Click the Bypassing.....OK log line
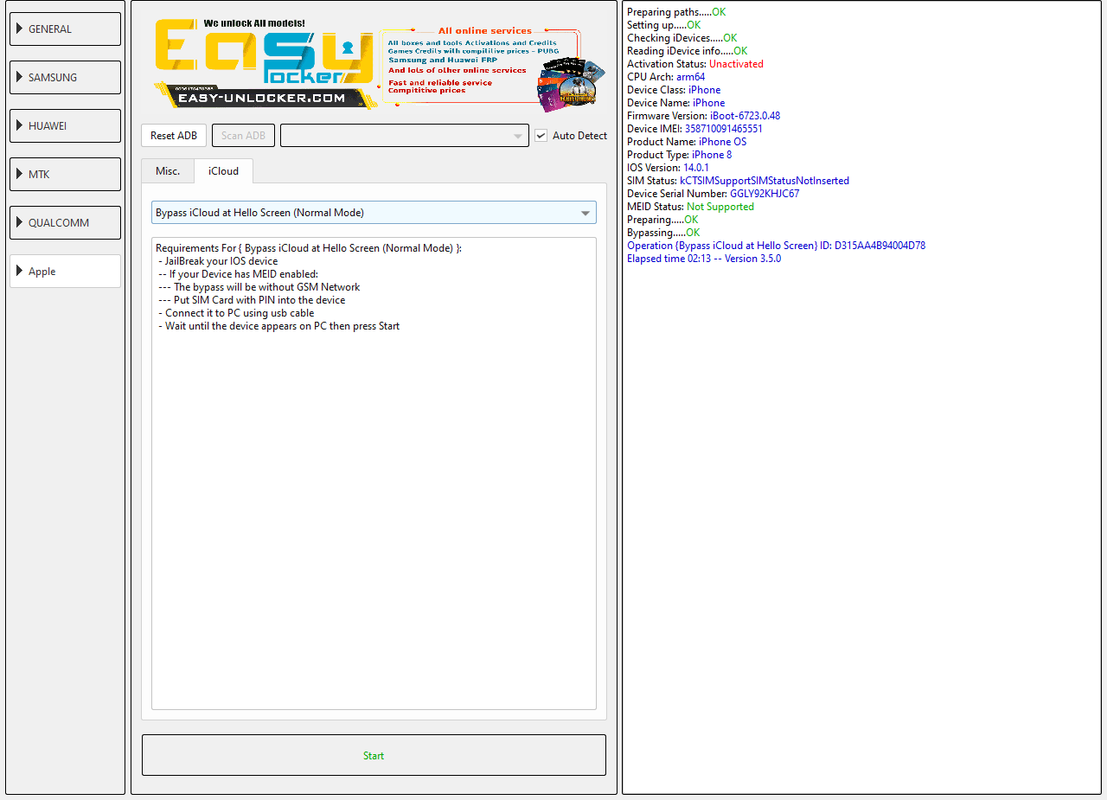This screenshot has height=800, width=1107. click(x=664, y=232)
